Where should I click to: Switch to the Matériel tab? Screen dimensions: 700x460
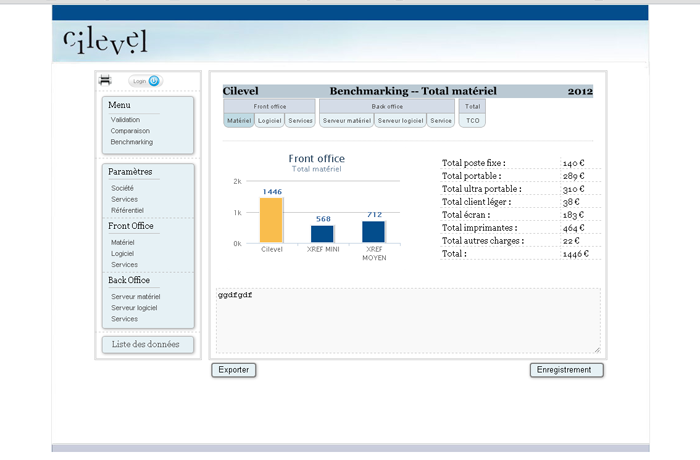tap(238, 120)
